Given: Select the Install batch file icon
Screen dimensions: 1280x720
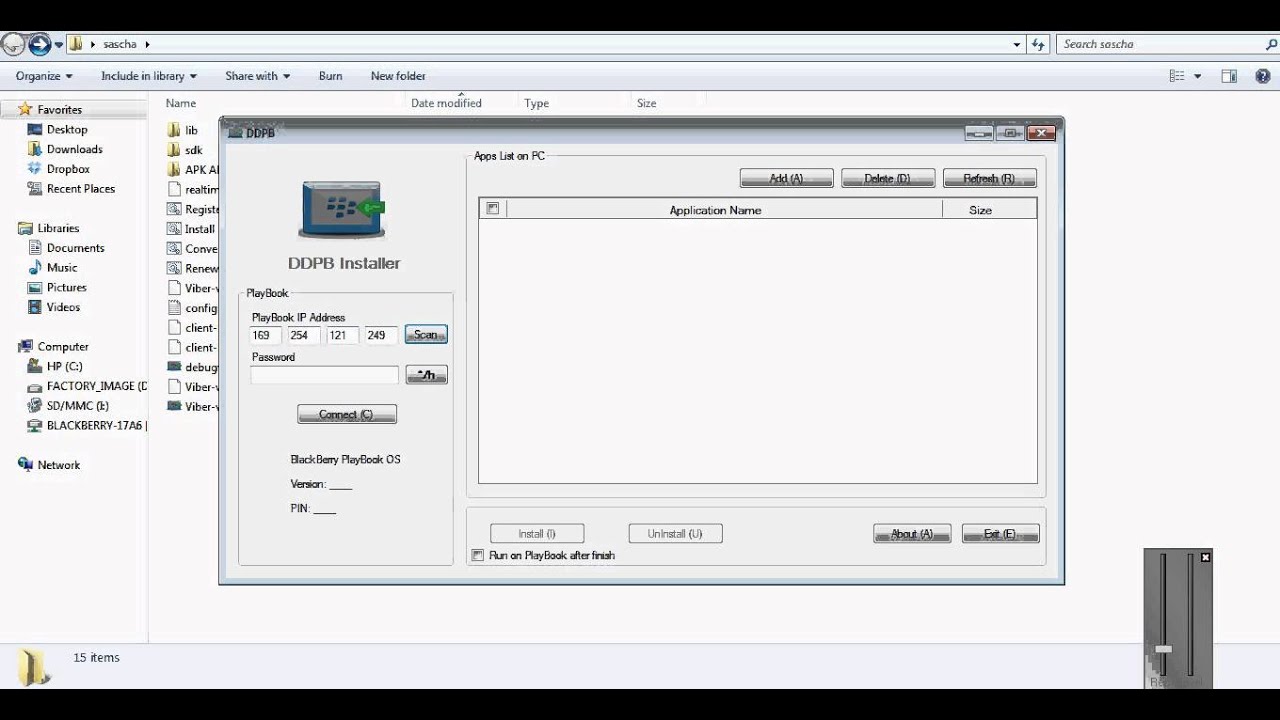Looking at the screenshot, I should (x=175, y=229).
